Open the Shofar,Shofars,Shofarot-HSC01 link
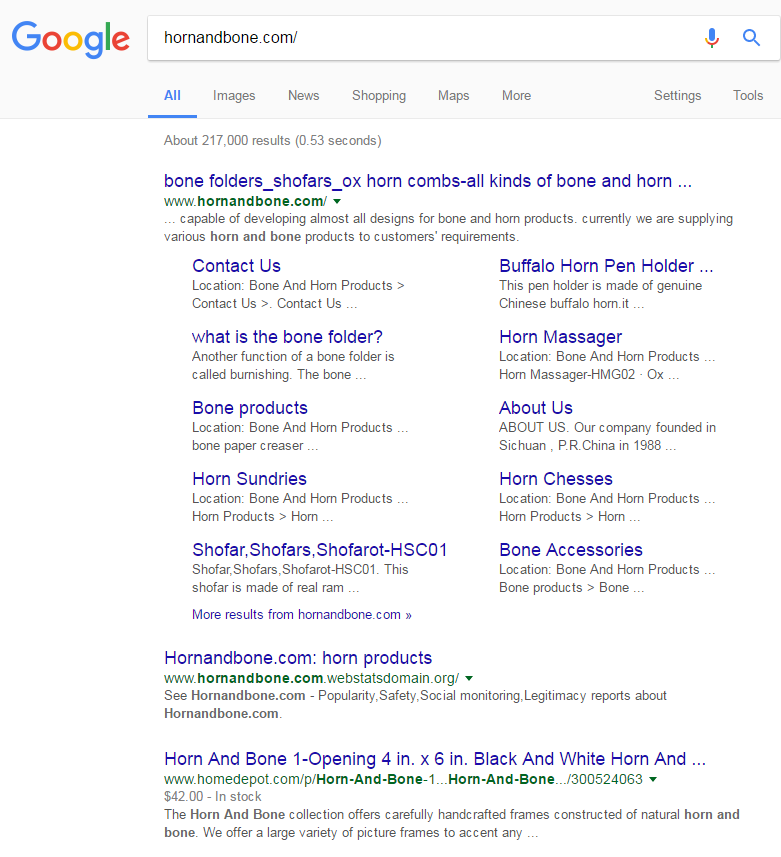The height and width of the screenshot is (857, 781). pos(320,550)
